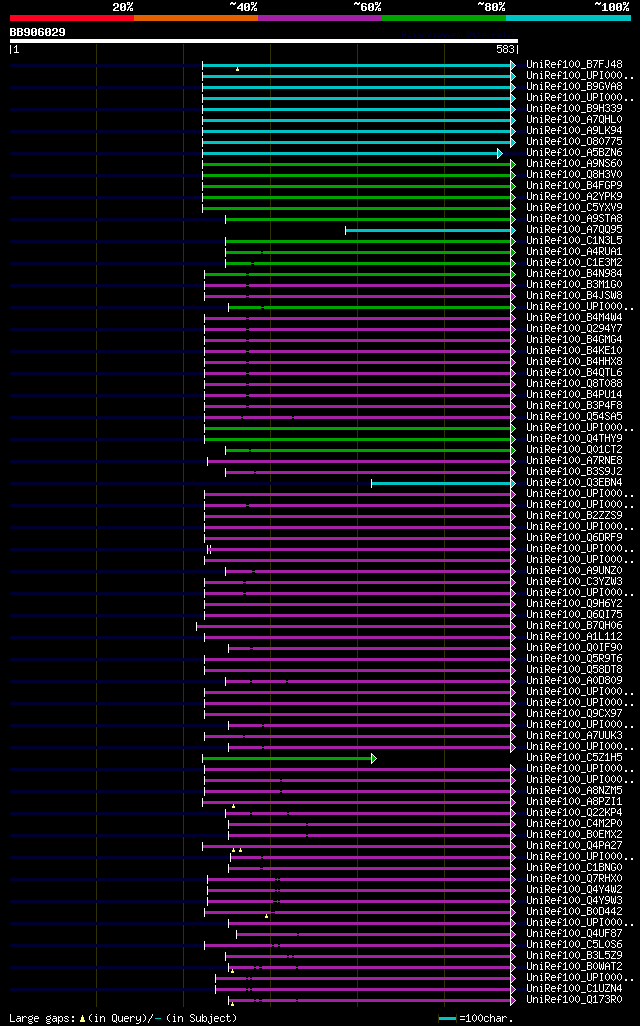The height and width of the screenshot is (1026, 640).
Task: Select the query name BB906029
Action: [37, 32]
